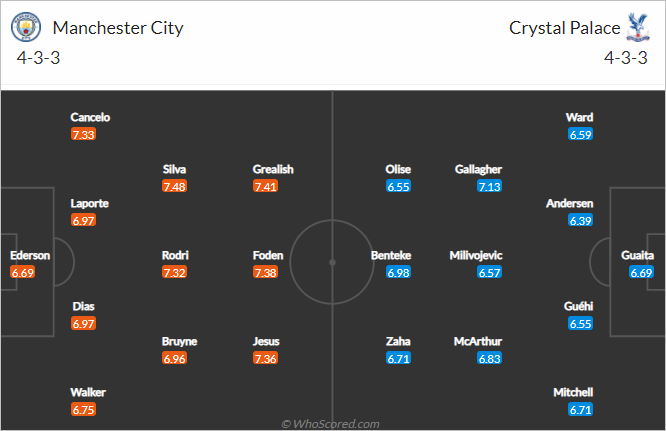Click Walker's 6.75 rating badge
Screen dimensions: 666x431
click(x=83, y=410)
